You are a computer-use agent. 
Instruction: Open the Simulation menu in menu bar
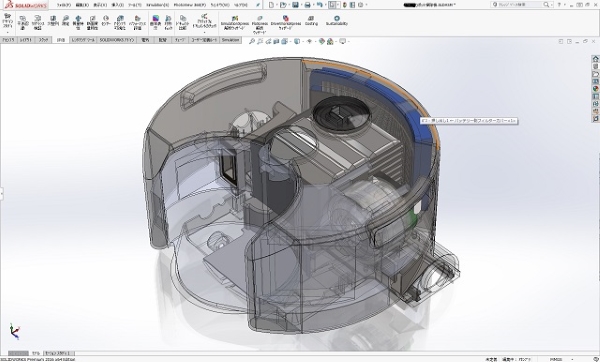tap(158, 5)
